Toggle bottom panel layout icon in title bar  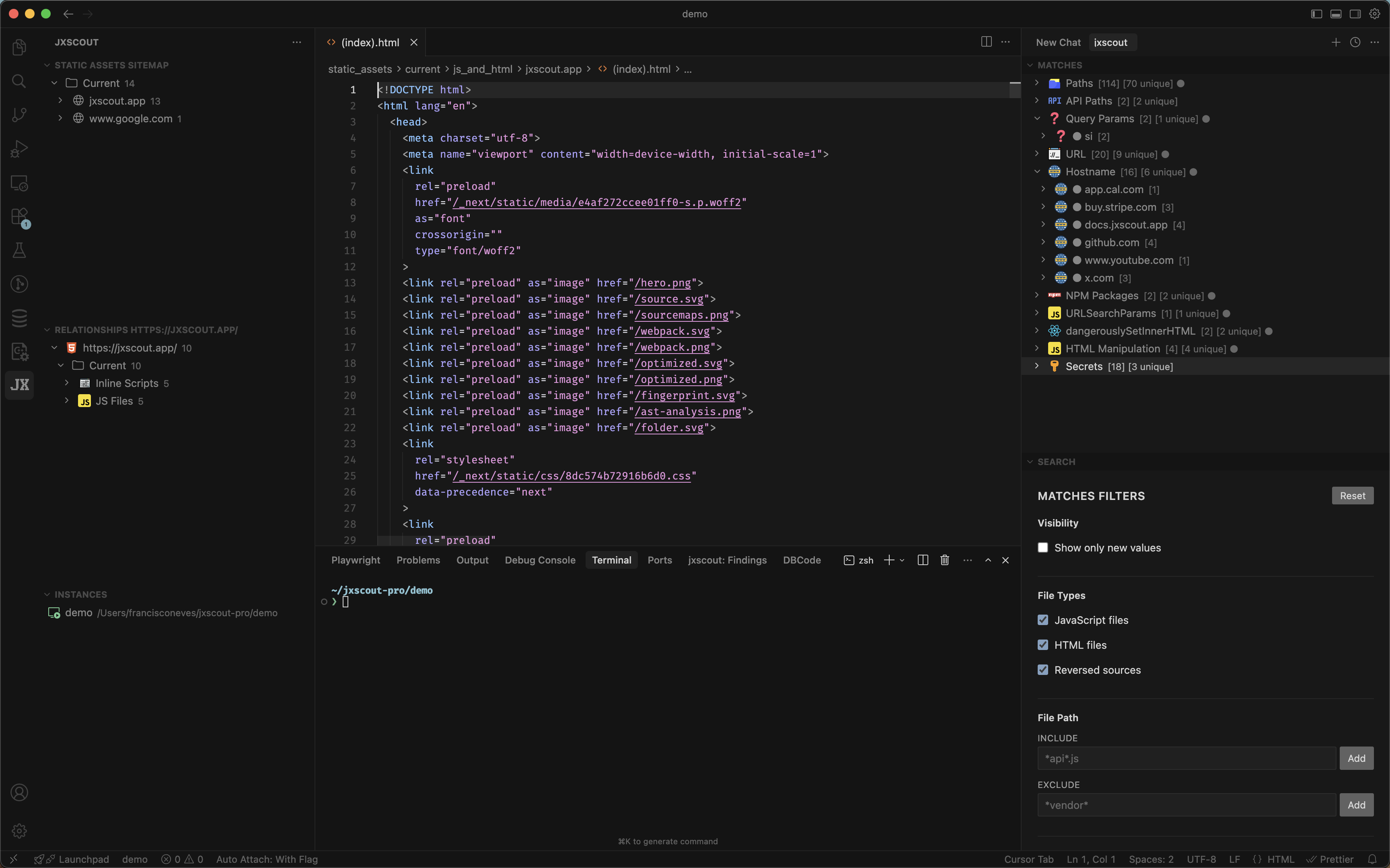(1336, 14)
